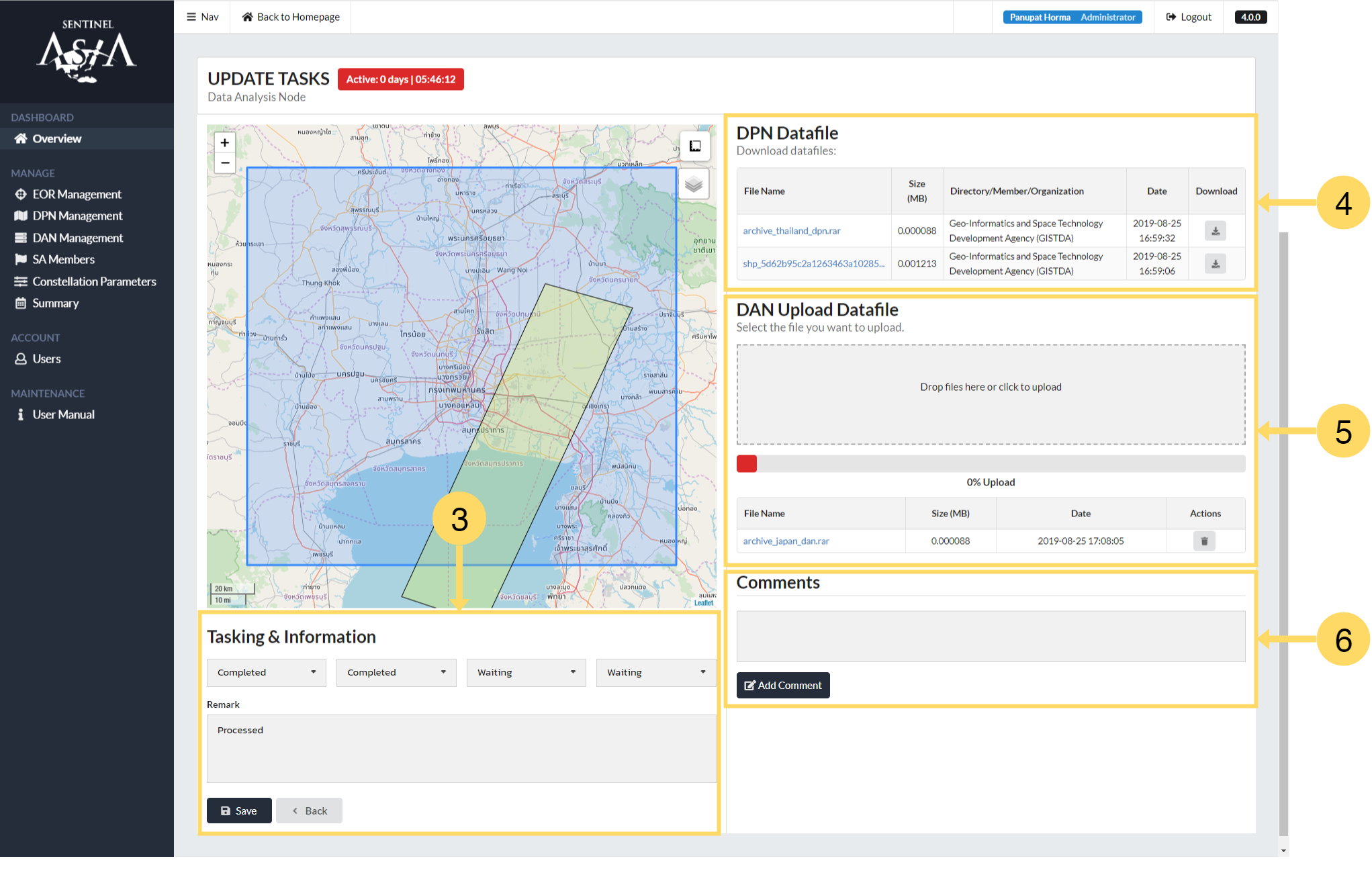The width and height of the screenshot is (1372, 875).
Task: Open the archive_japan_dan.rar file link
Action: pos(786,541)
